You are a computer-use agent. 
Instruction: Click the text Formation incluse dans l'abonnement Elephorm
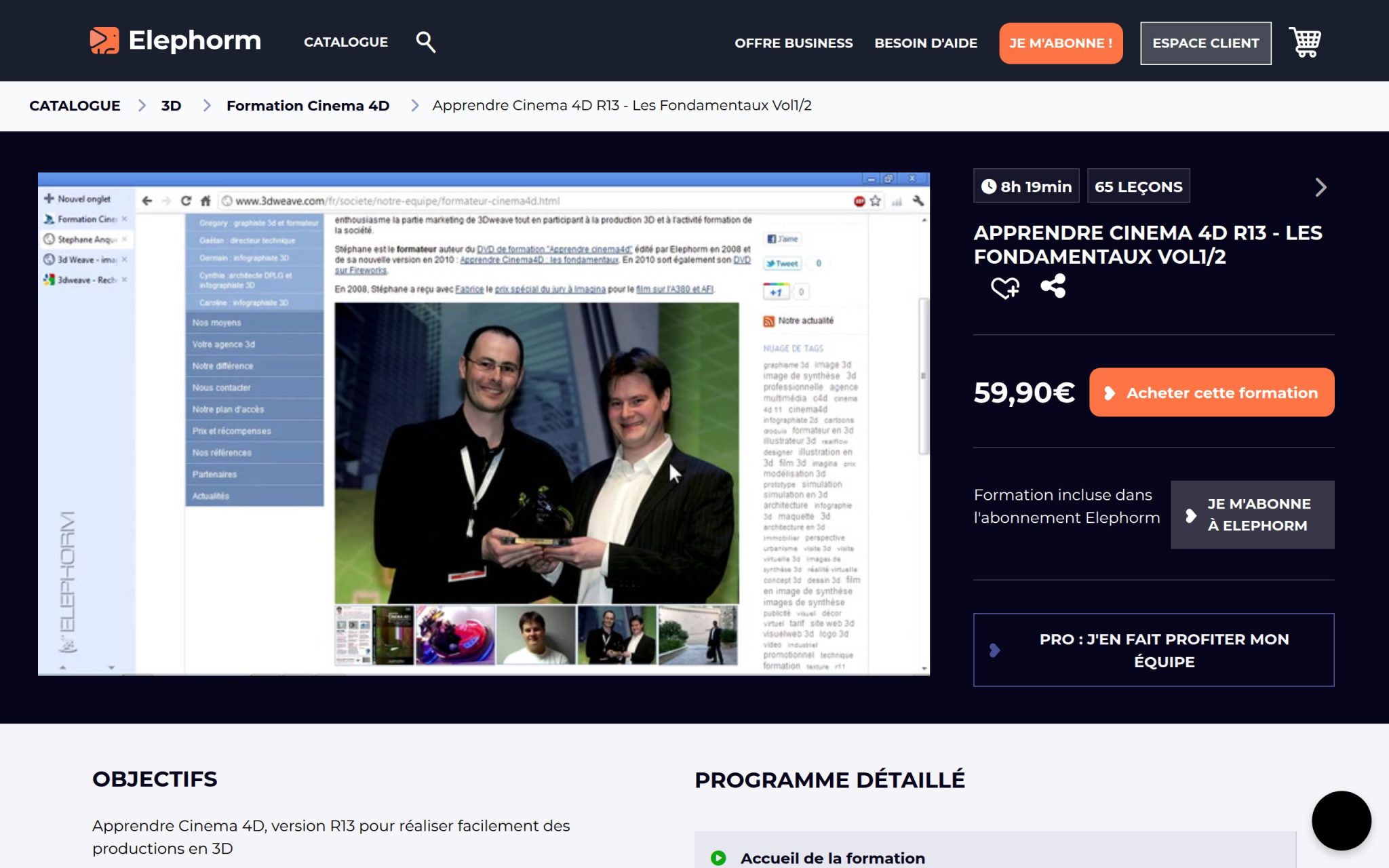point(1067,507)
